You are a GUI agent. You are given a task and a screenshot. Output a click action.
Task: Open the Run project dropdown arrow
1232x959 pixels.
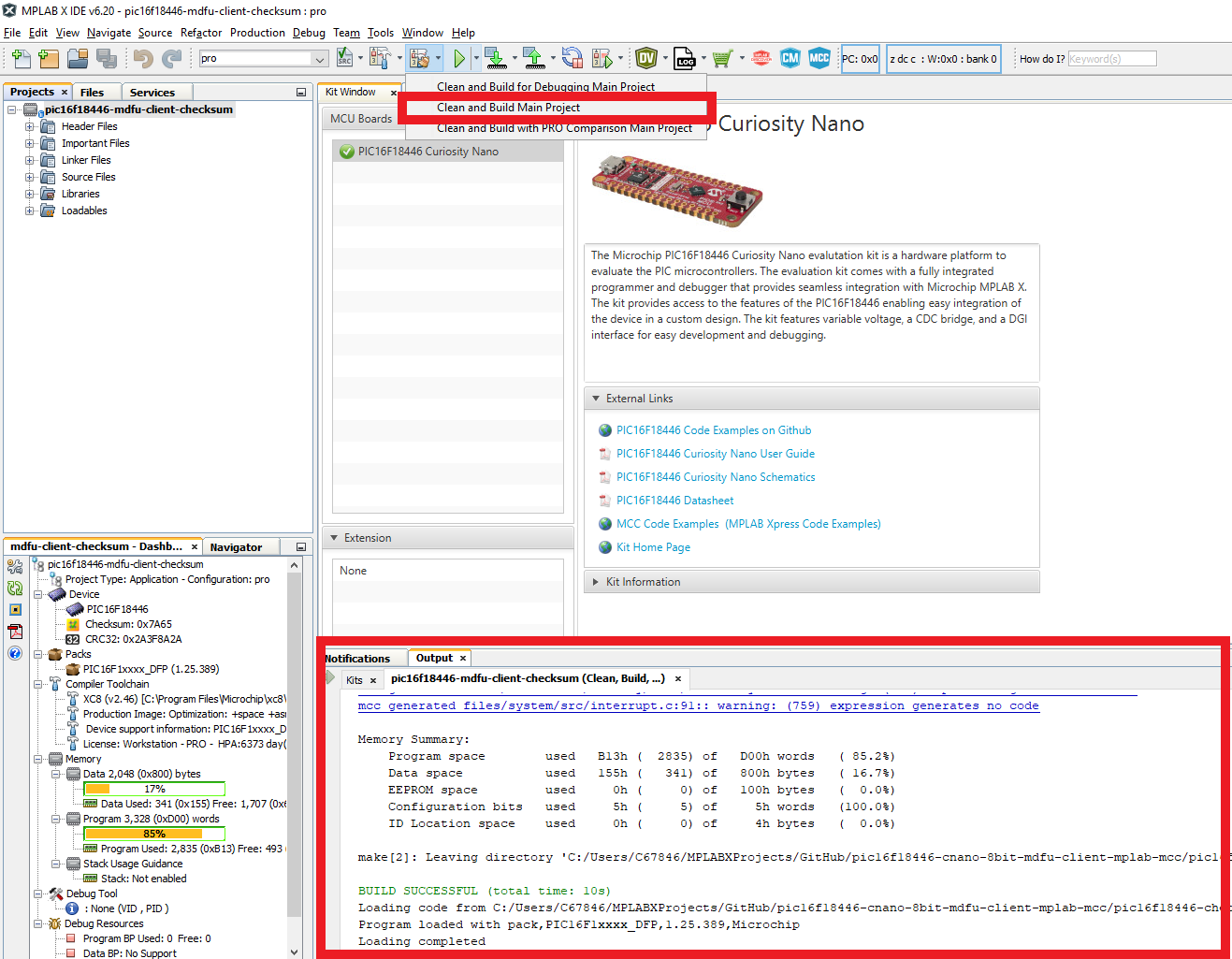(x=476, y=58)
